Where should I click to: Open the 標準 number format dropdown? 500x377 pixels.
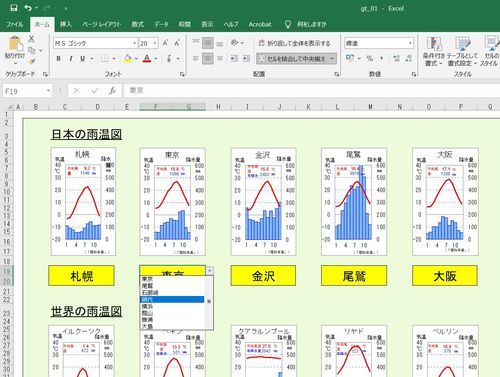(410, 43)
